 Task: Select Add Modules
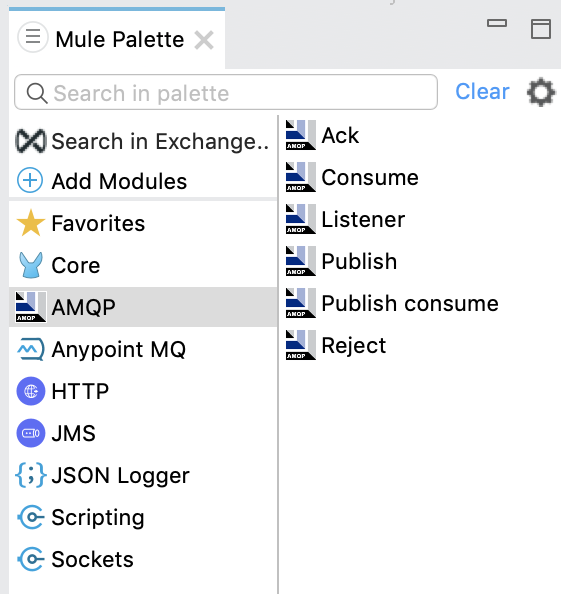pyautogui.click(x=143, y=181)
